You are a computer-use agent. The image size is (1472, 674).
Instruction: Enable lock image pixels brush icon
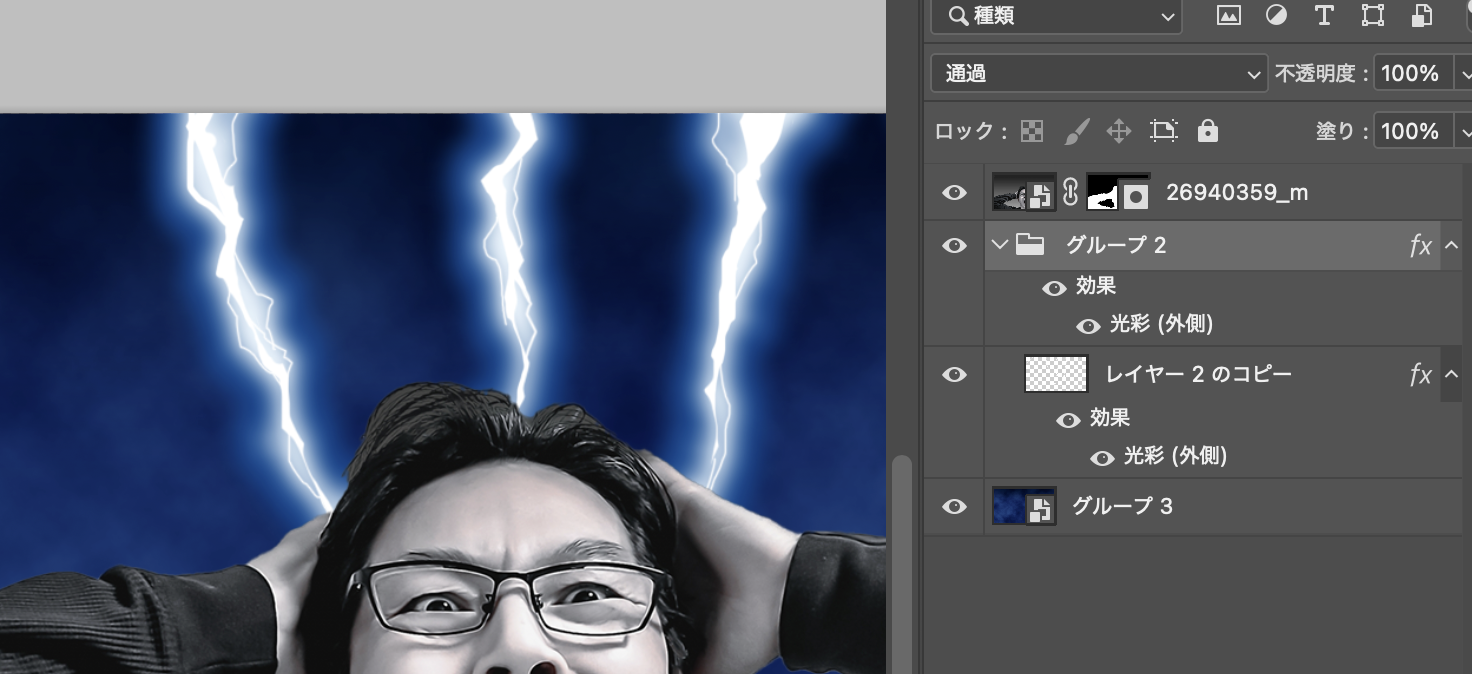click(x=1076, y=131)
